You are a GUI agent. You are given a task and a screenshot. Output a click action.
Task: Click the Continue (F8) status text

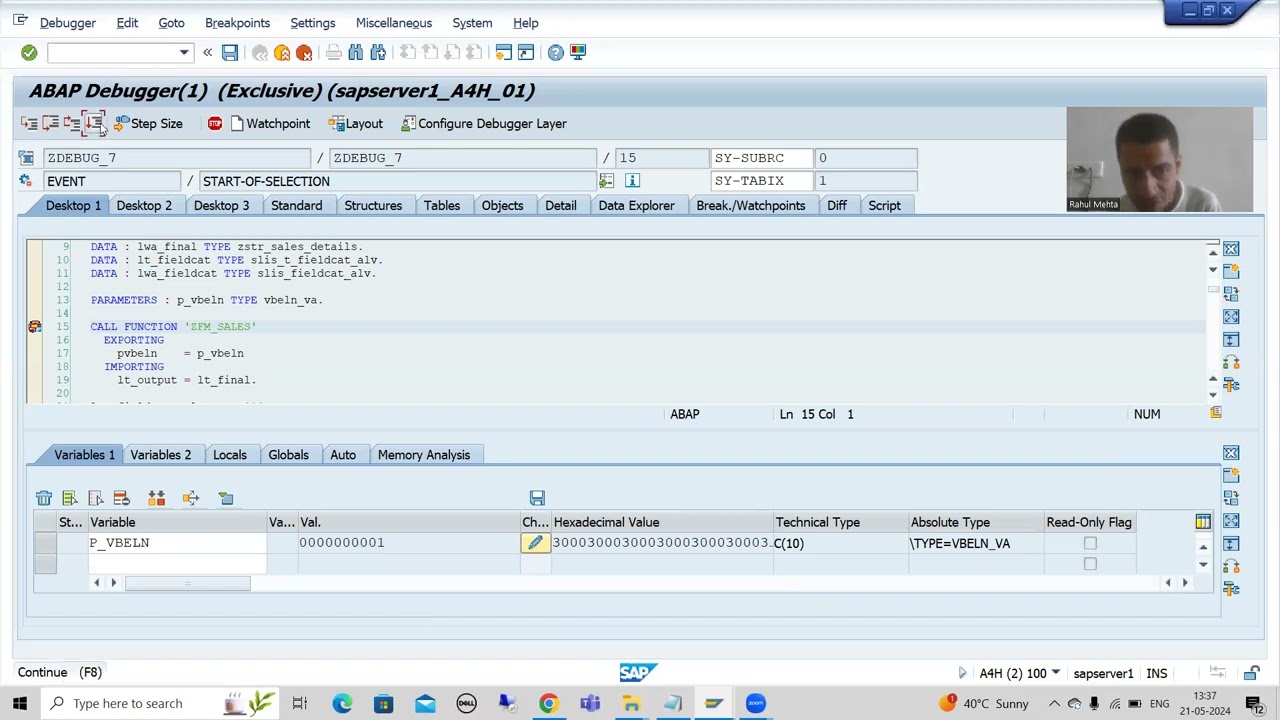tap(59, 673)
